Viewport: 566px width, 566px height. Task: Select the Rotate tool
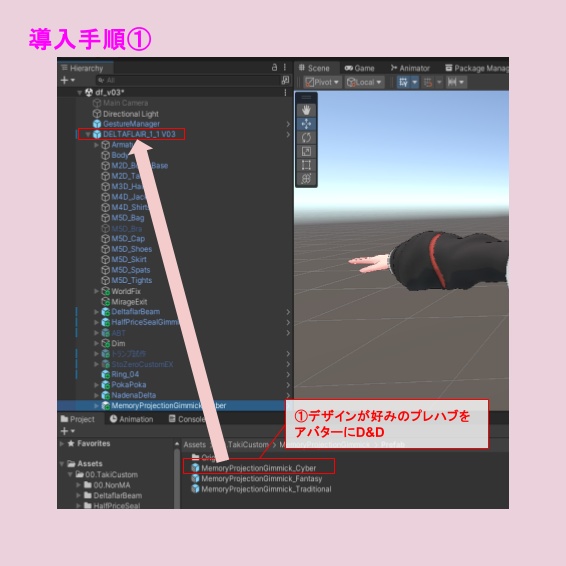(306, 138)
